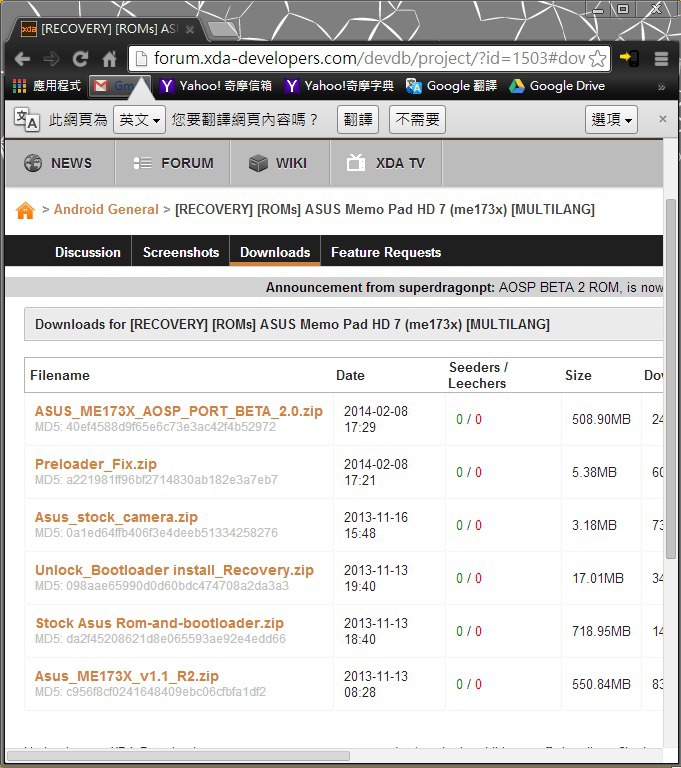Open the 英文 language dropdown
The height and width of the screenshot is (768, 681).
pos(139,120)
